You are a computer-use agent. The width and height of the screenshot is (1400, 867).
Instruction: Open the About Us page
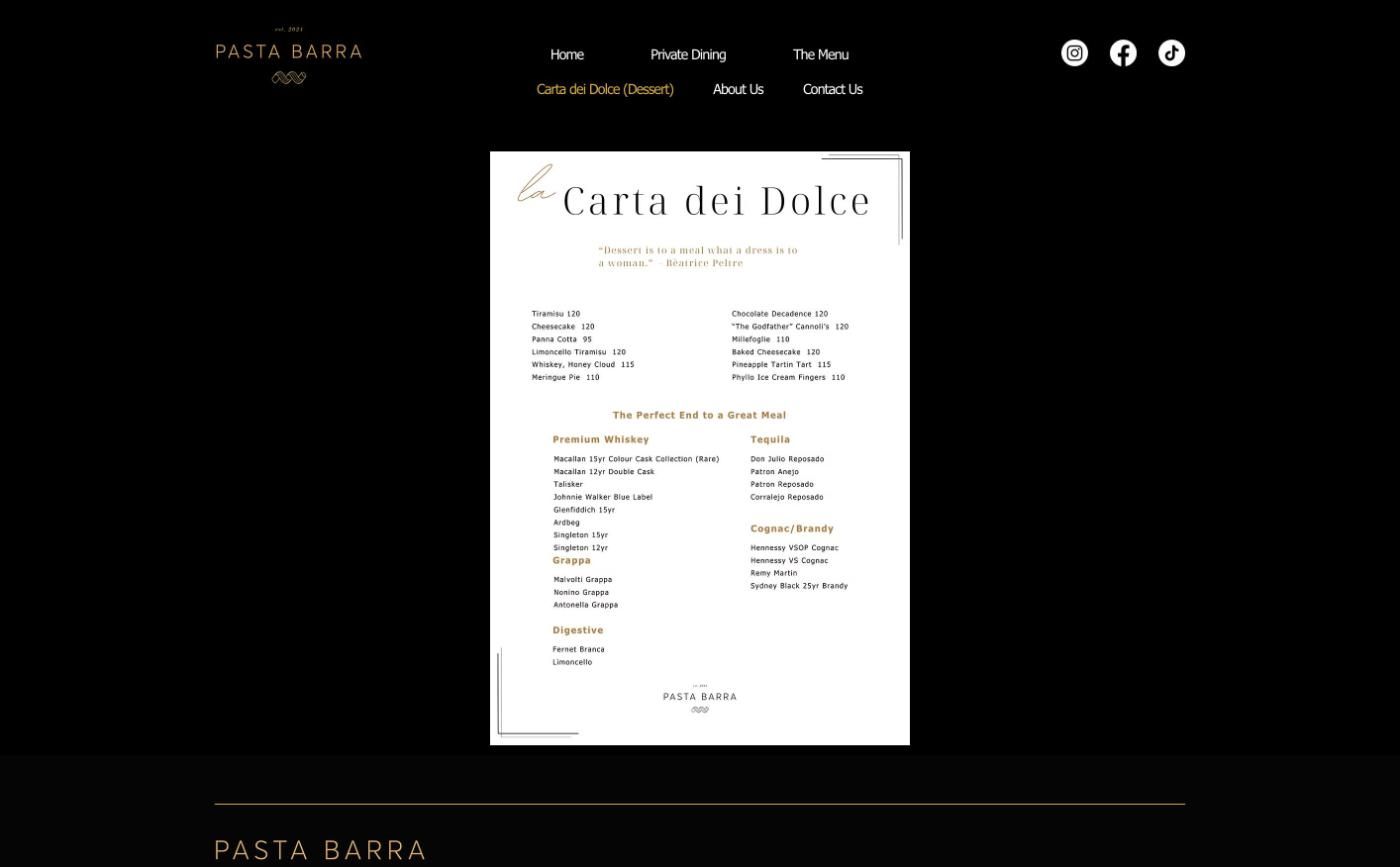738,89
